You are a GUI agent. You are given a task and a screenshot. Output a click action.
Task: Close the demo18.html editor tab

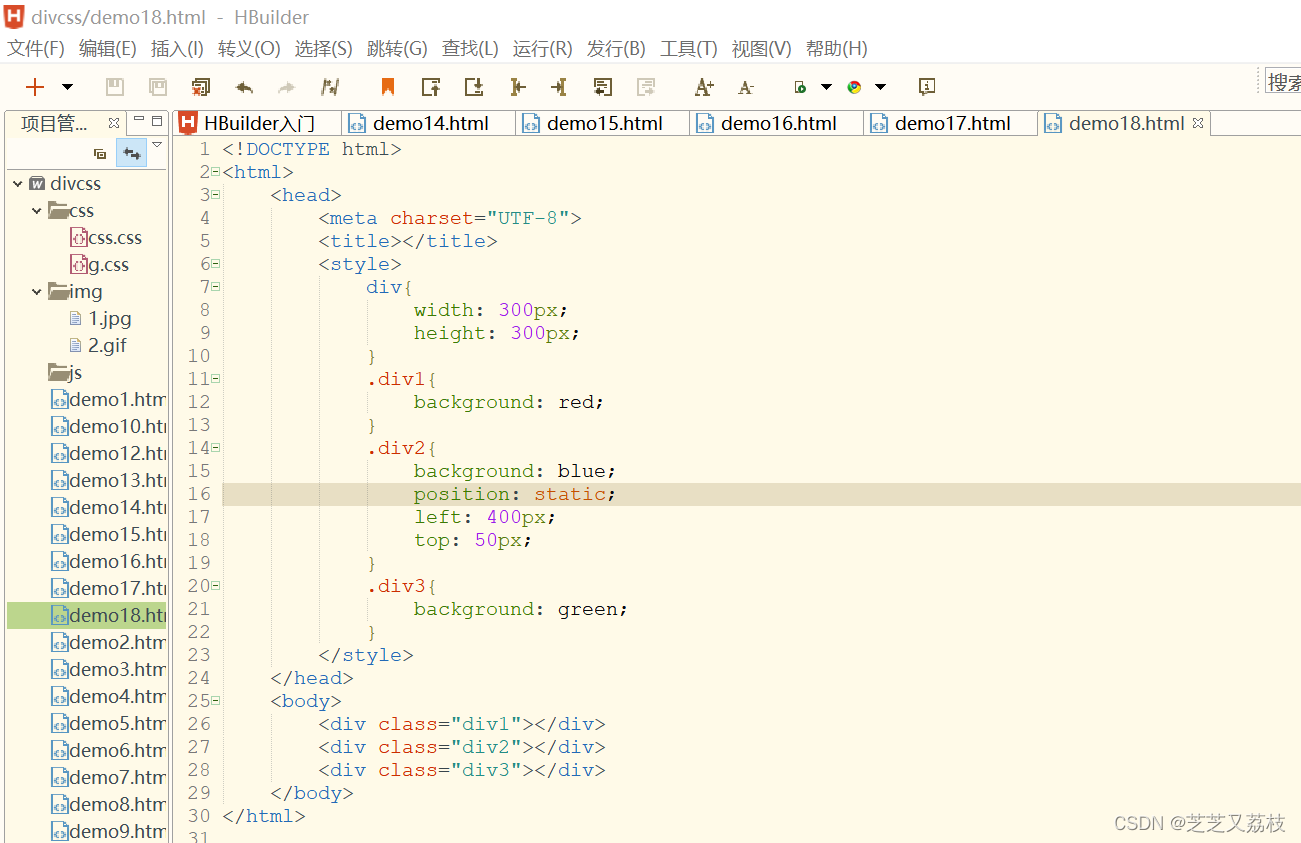click(x=1197, y=123)
